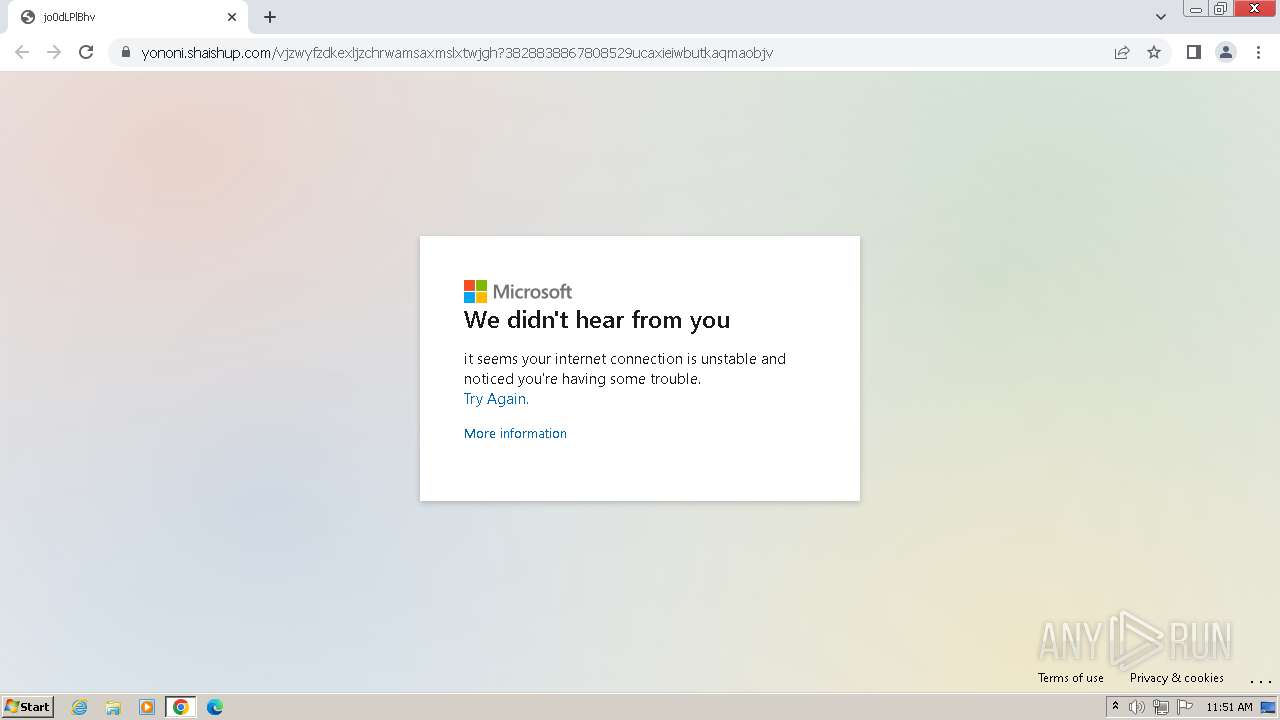Click the 'We didn't hear from you' heading
The image size is (1280, 720).
pyautogui.click(x=597, y=320)
